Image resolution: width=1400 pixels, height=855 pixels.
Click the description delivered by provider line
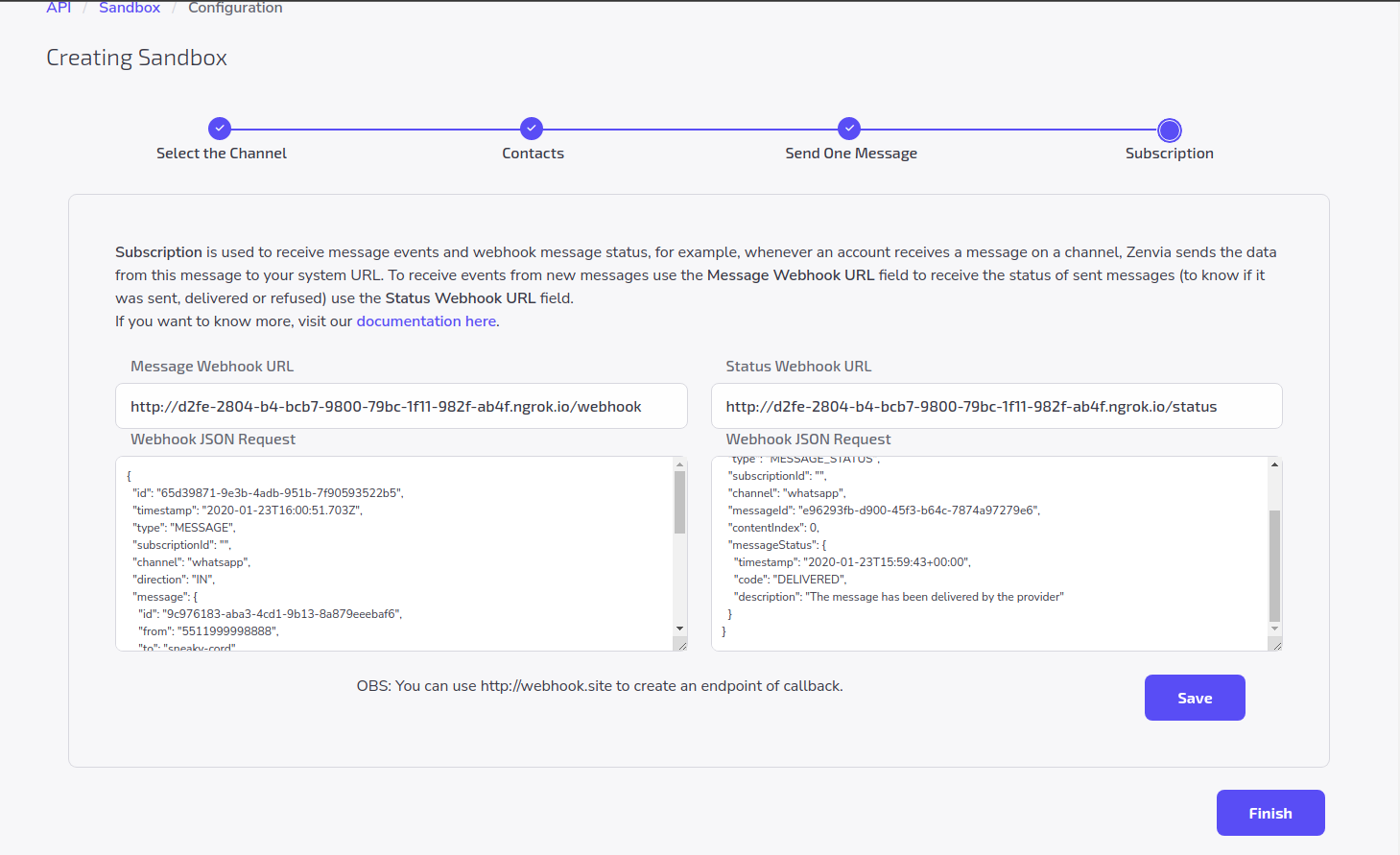(898, 597)
